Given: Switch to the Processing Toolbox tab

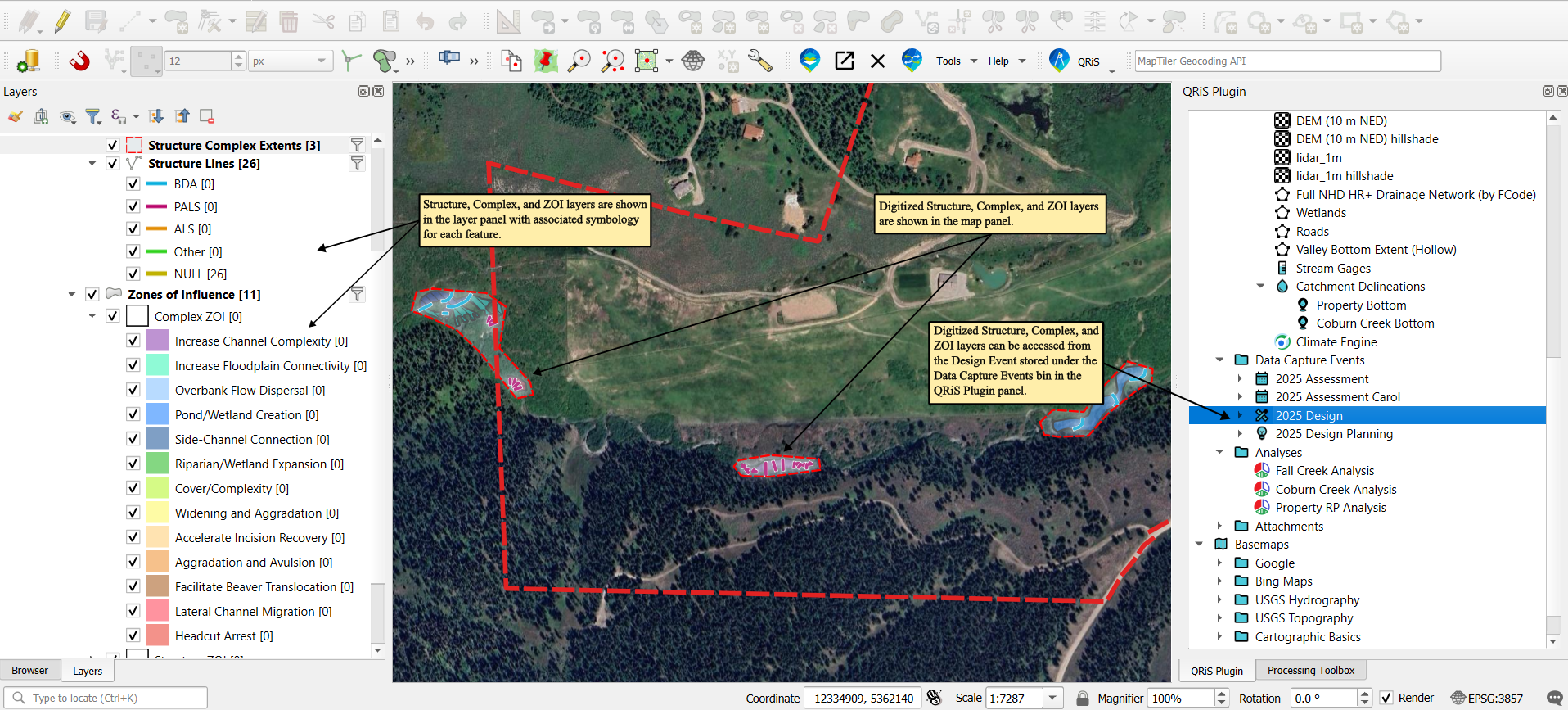Looking at the screenshot, I should (1310, 670).
